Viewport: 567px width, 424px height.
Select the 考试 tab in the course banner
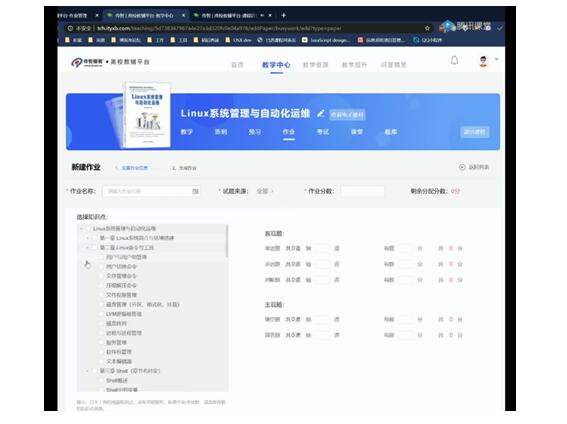coord(323,132)
